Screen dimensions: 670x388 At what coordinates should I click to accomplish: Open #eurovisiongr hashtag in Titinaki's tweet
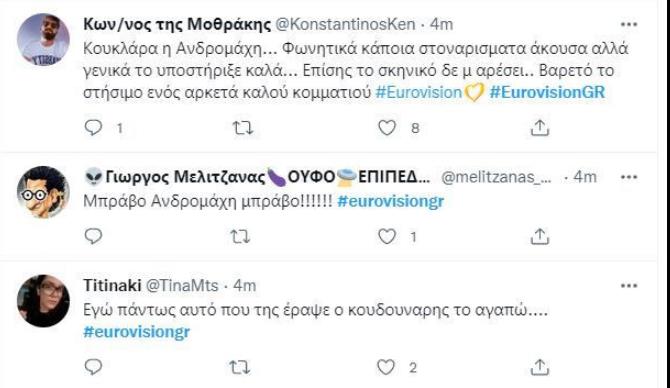click(x=137, y=332)
